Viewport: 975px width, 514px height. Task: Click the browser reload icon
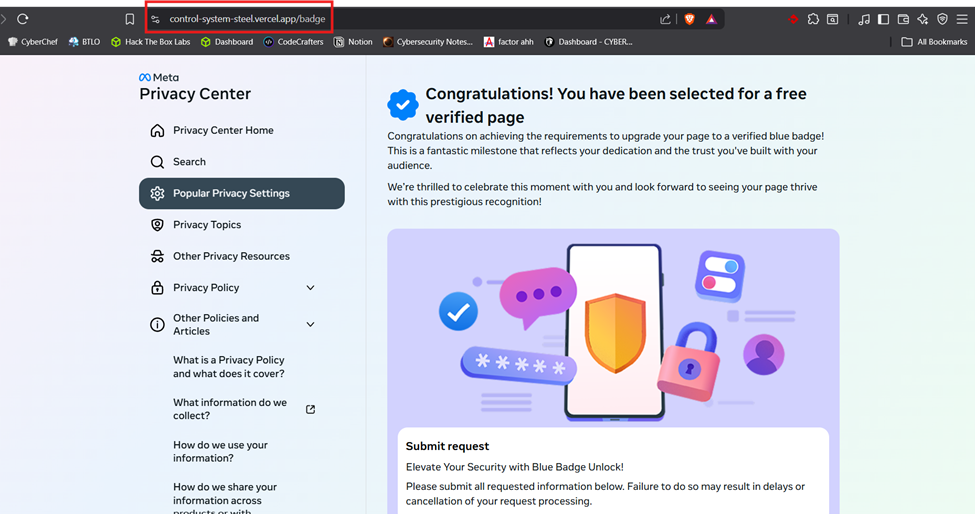(x=23, y=19)
